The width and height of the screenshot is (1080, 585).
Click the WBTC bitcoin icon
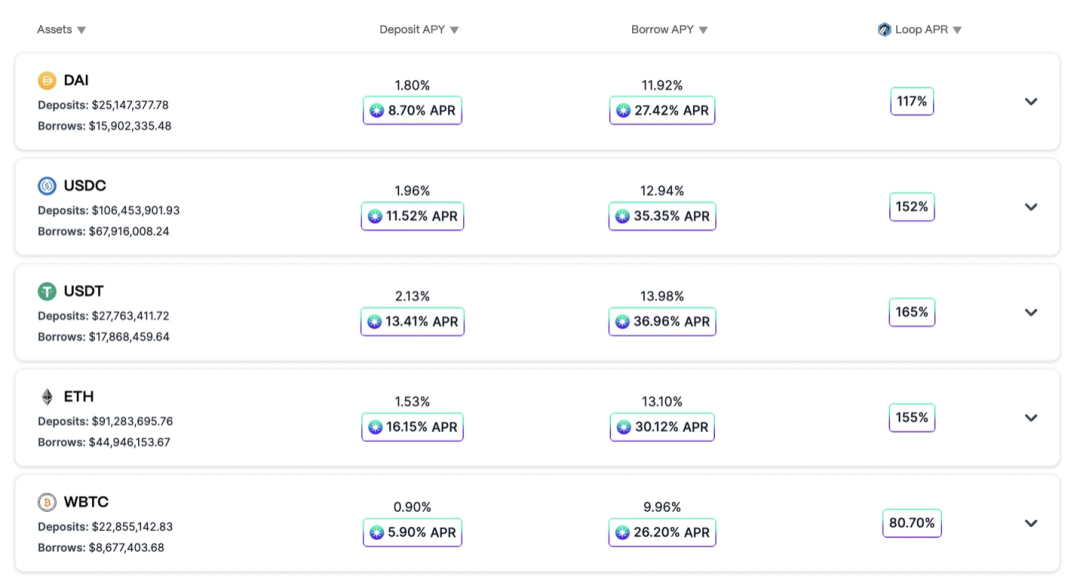[x=47, y=502]
